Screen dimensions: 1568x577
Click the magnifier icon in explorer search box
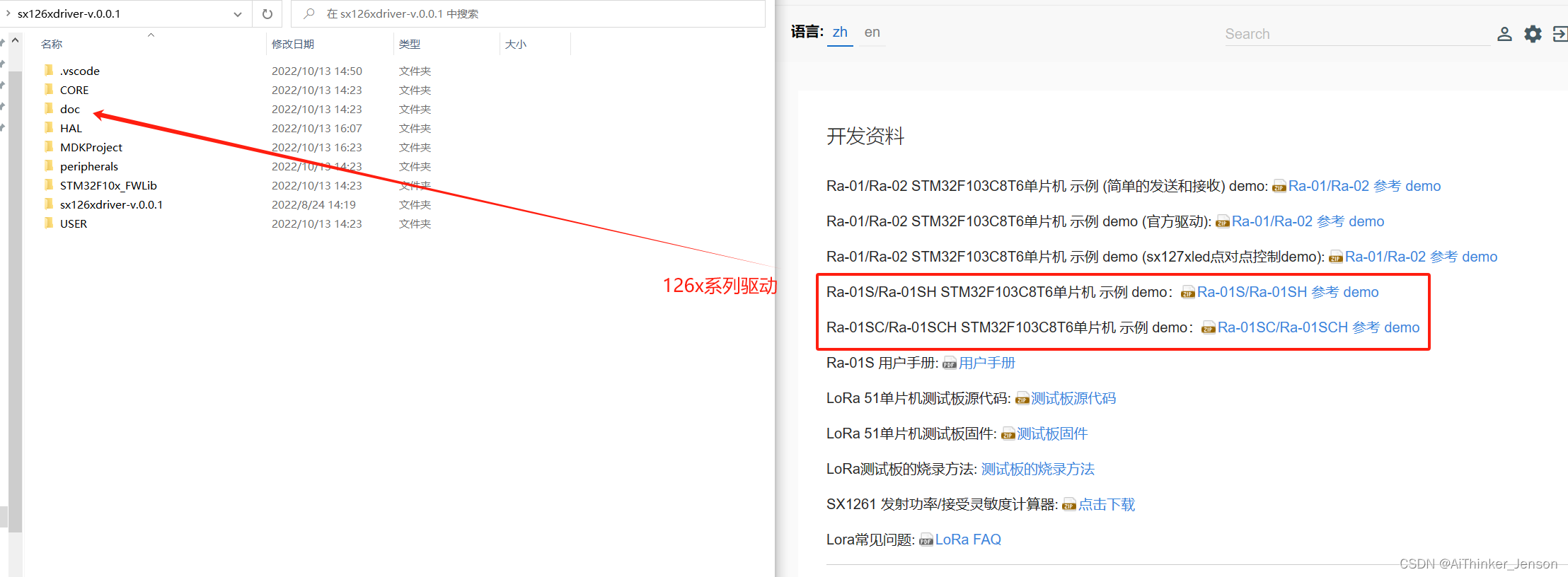[x=309, y=13]
